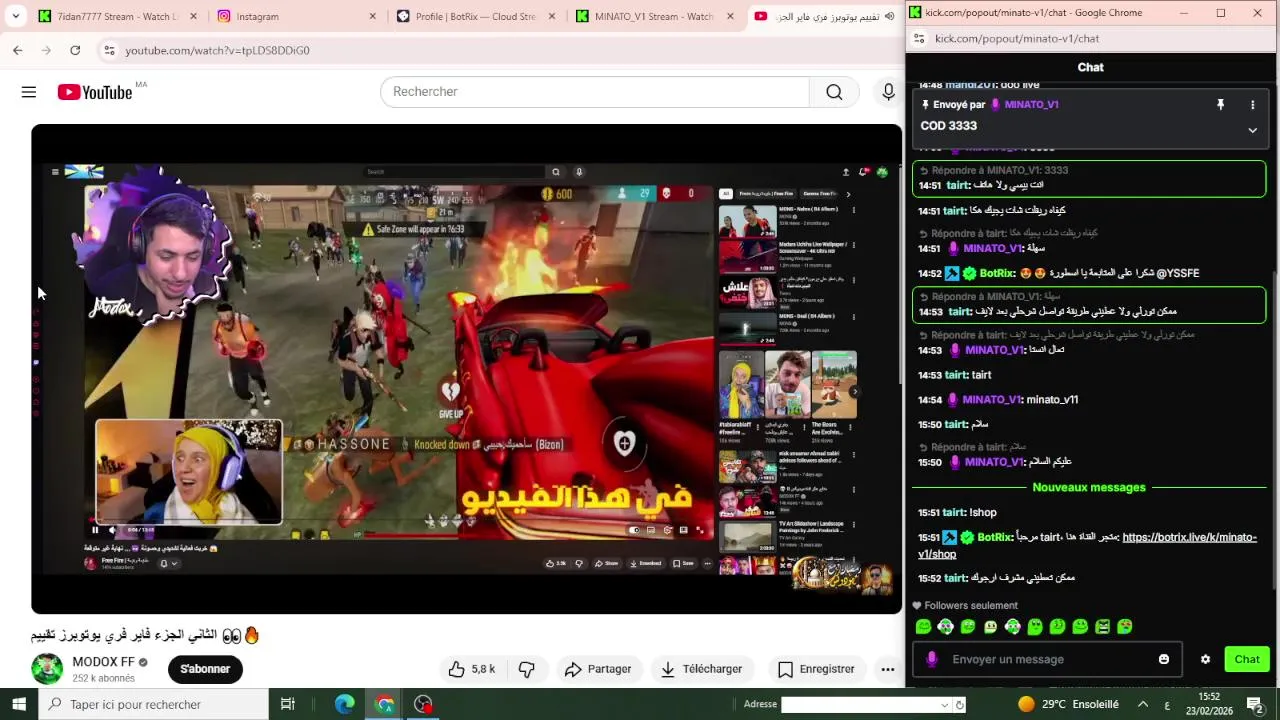This screenshot has height=720, width=1280.
Task: Mute the YouTube tab via speaker icon
Action: click(889, 16)
